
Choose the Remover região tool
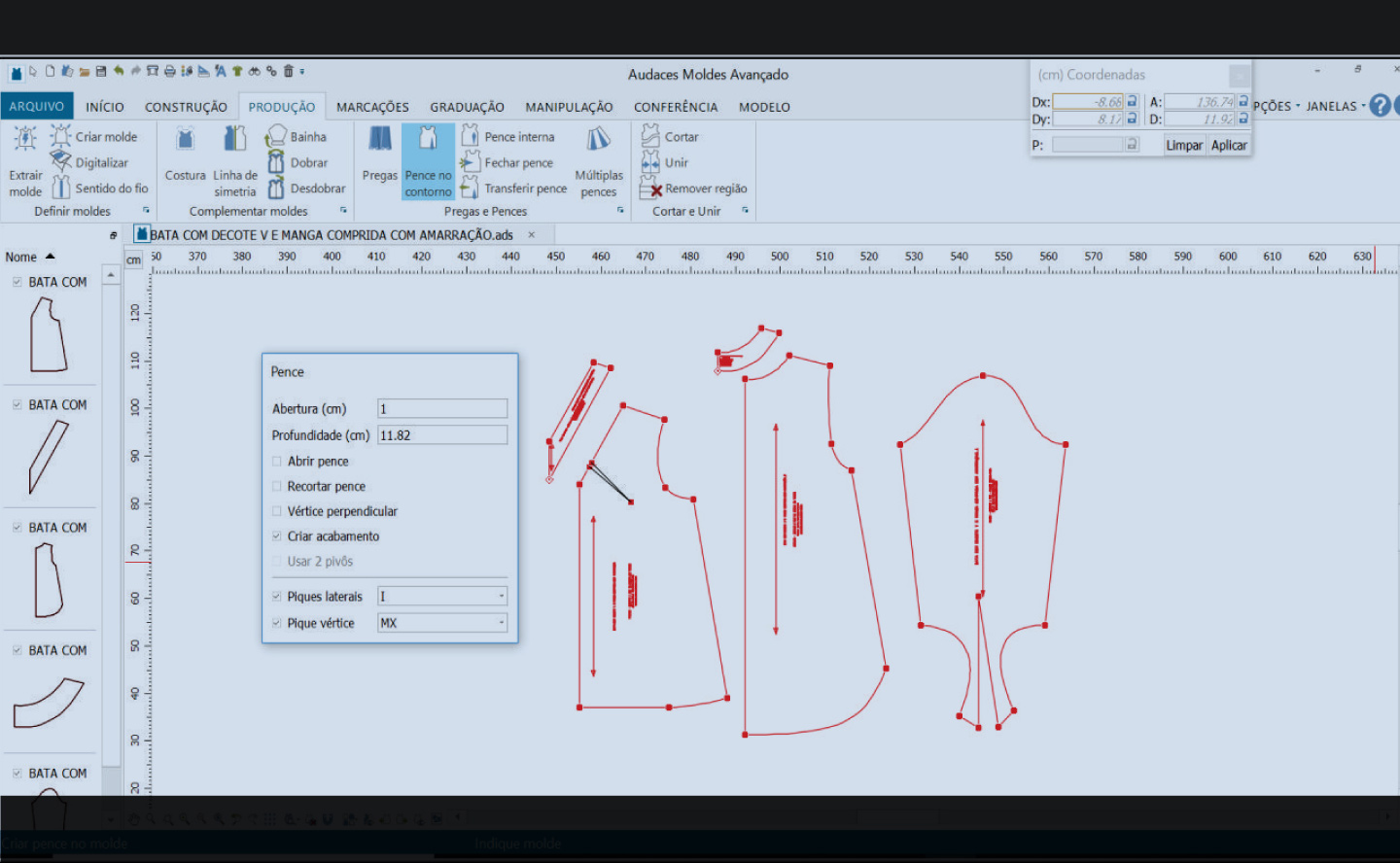(x=694, y=188)
